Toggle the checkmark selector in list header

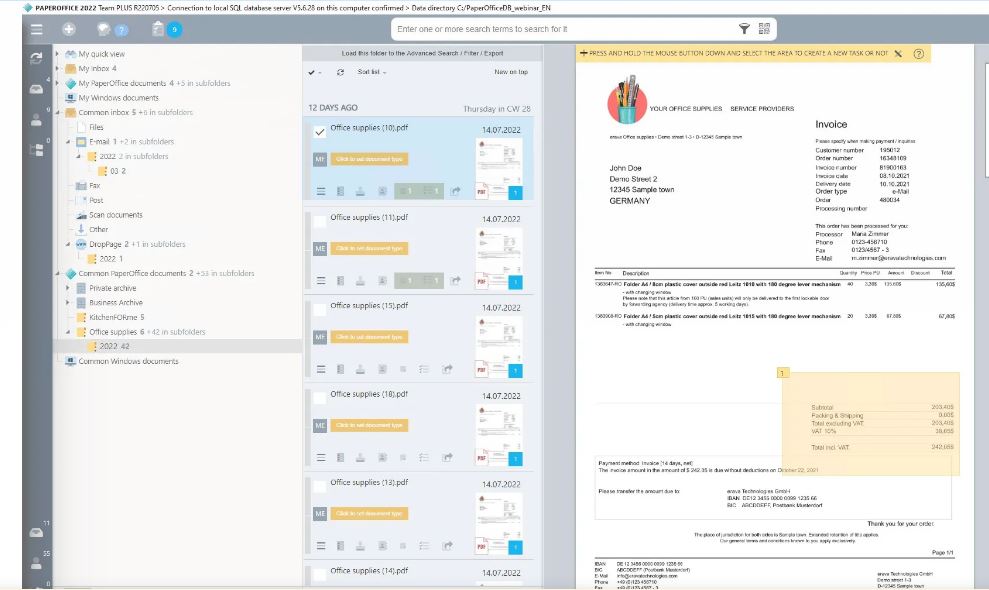point(311,73)
